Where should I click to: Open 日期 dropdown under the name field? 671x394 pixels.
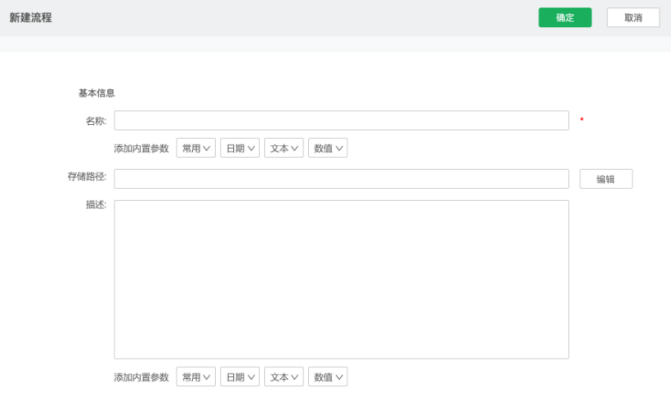(x=240, y=148)
